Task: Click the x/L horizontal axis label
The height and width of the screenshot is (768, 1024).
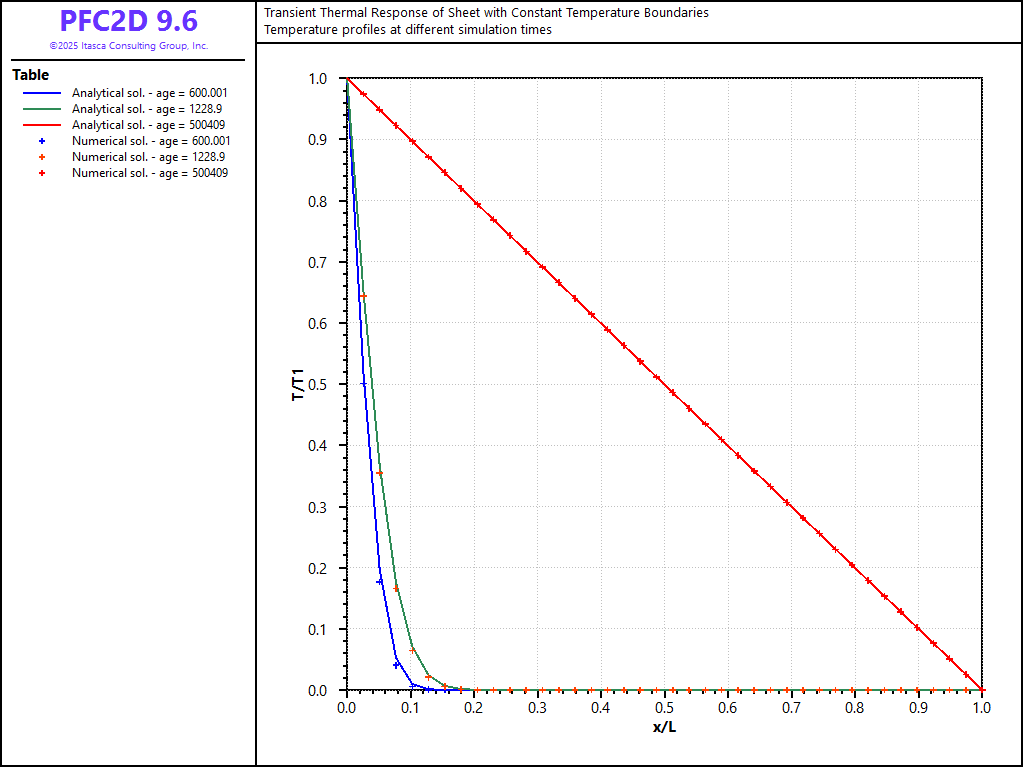Action: click(664, 726)
